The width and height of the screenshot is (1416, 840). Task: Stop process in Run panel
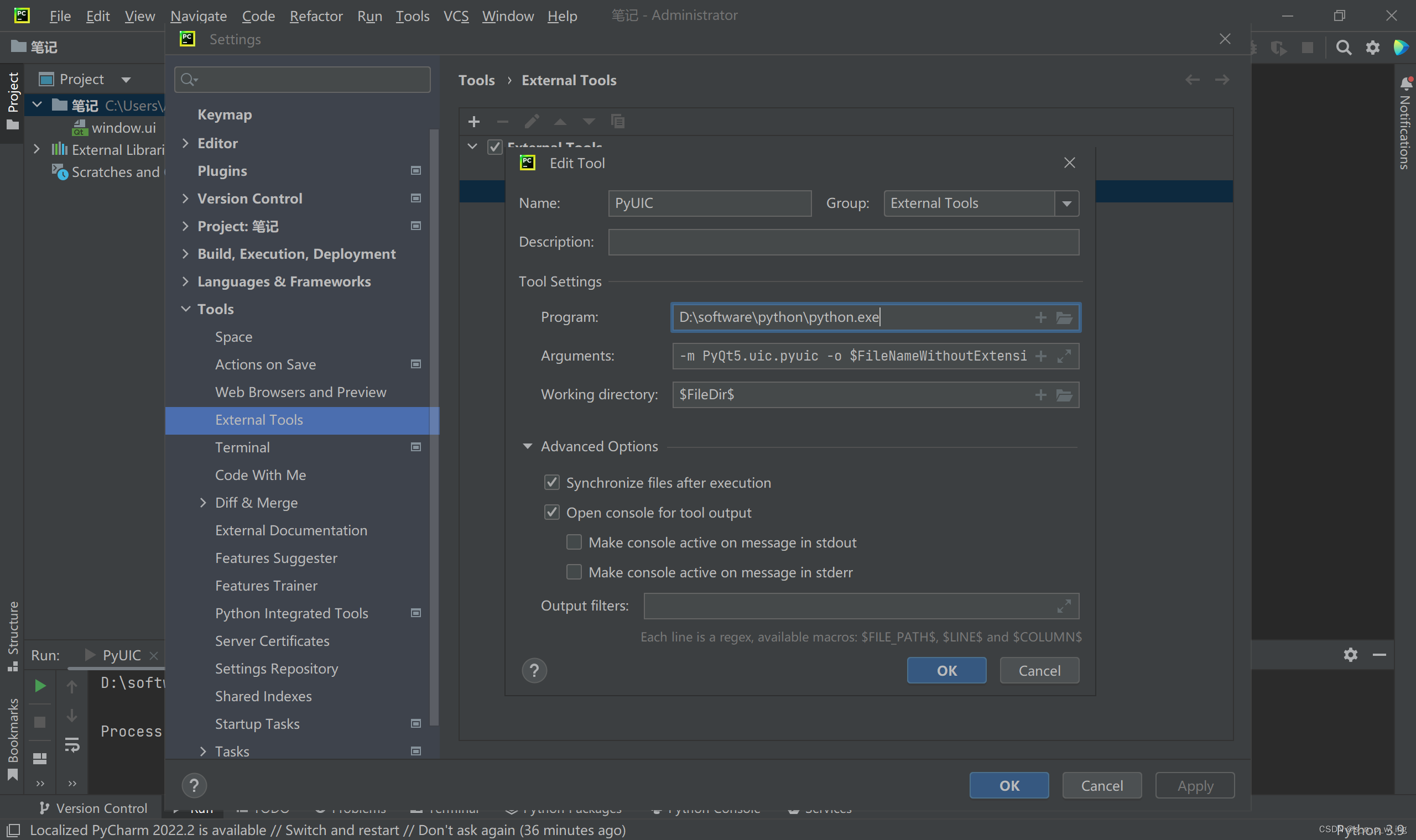(x=40, y=722)
